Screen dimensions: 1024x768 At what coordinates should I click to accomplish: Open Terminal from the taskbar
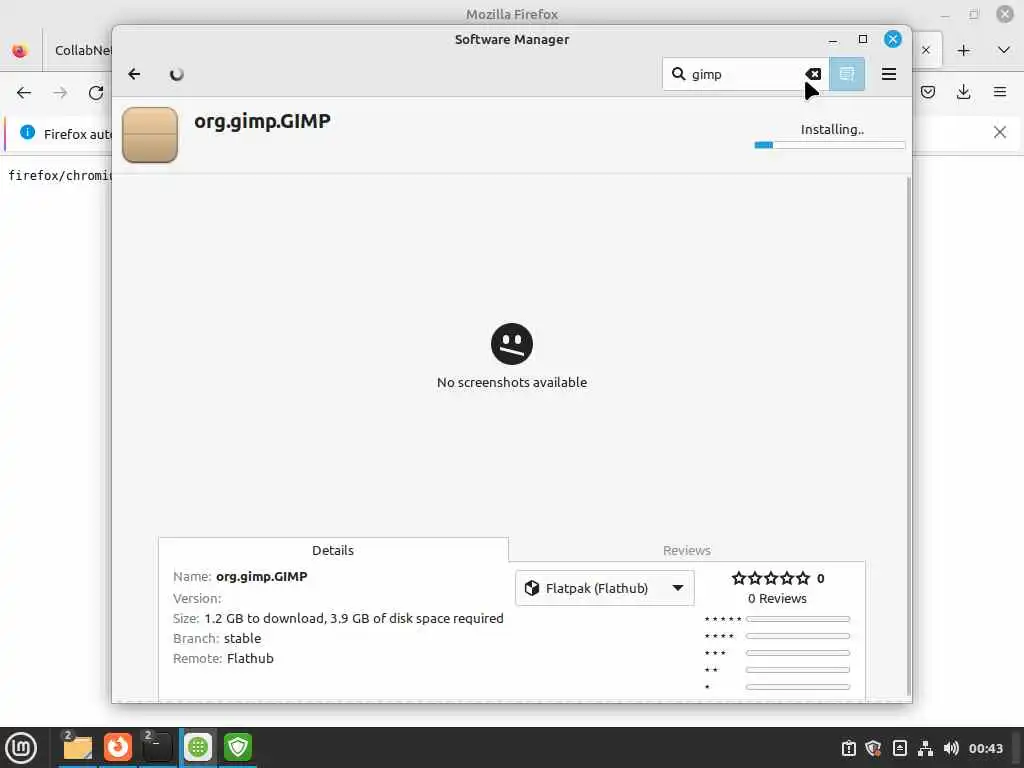(157, 747)
